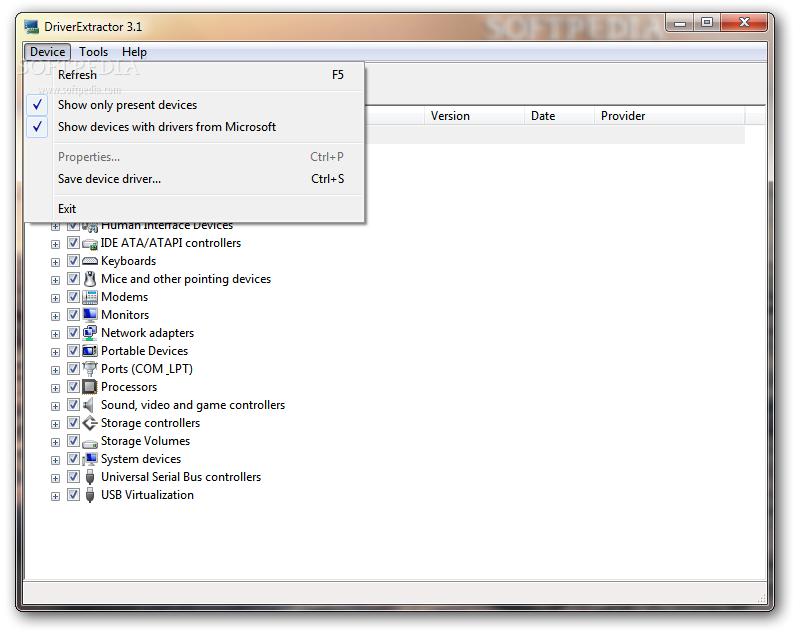Uncheck the USB Virtualization checkbox
This screenshot has height=632, width=795.
(x=73, y=495)
